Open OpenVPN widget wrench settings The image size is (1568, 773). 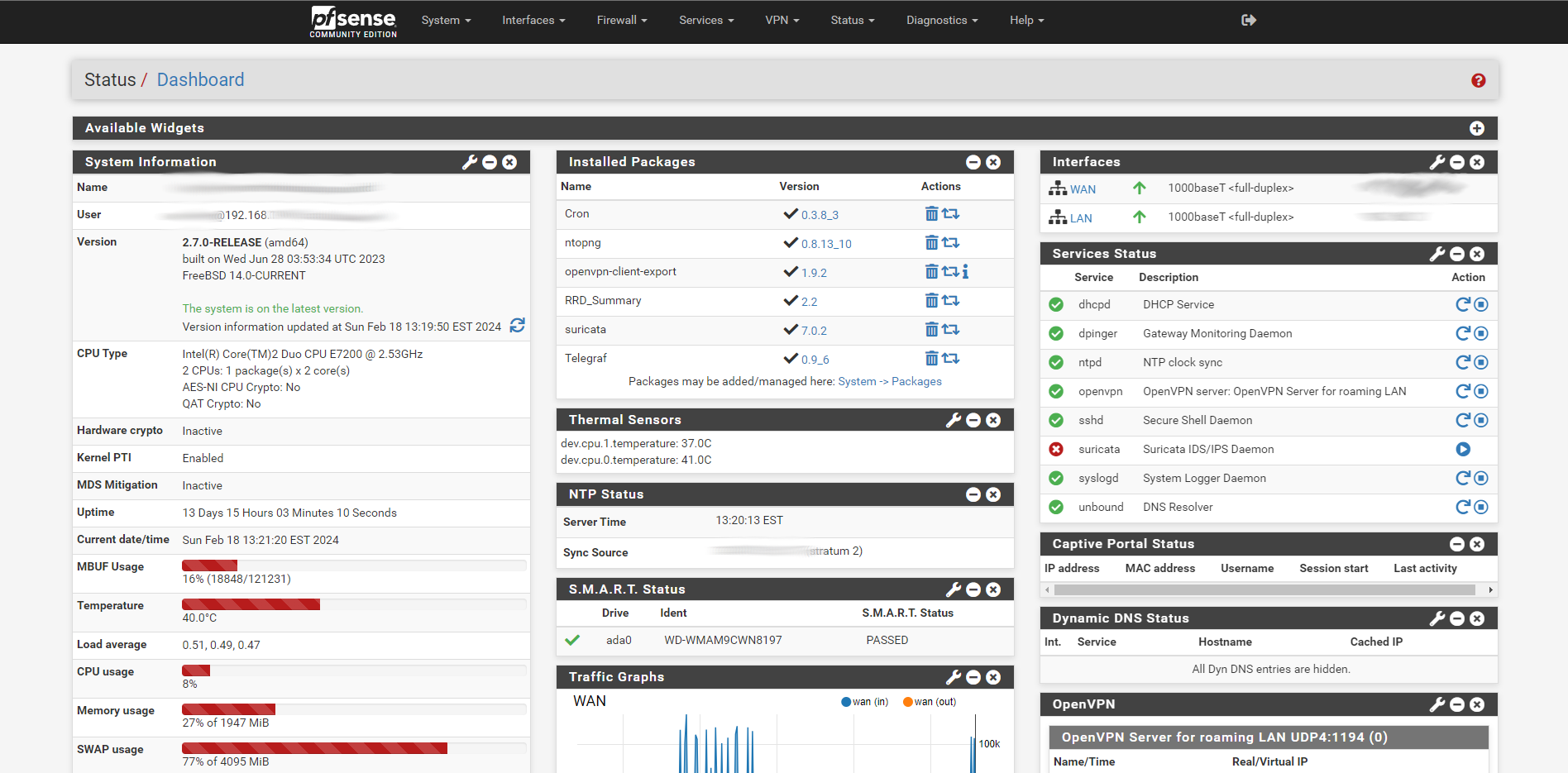1437,704
